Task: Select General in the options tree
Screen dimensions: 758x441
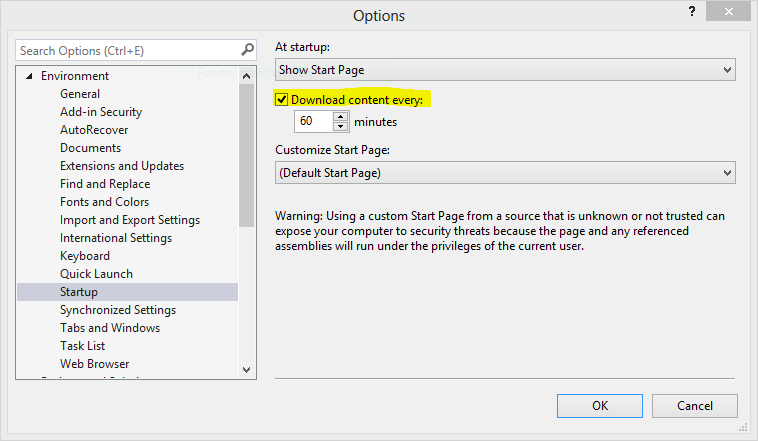Action: (x=80, y=94)
